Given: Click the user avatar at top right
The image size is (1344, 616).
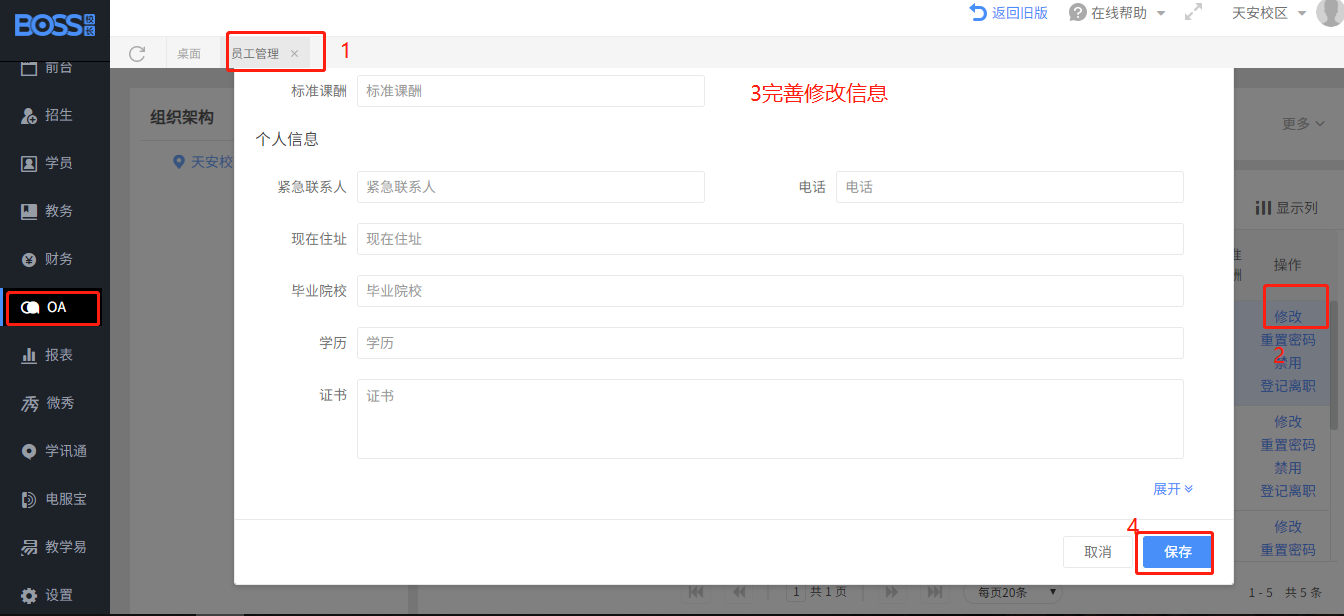Looking at the screenshot, I should tap(1331, 12).
